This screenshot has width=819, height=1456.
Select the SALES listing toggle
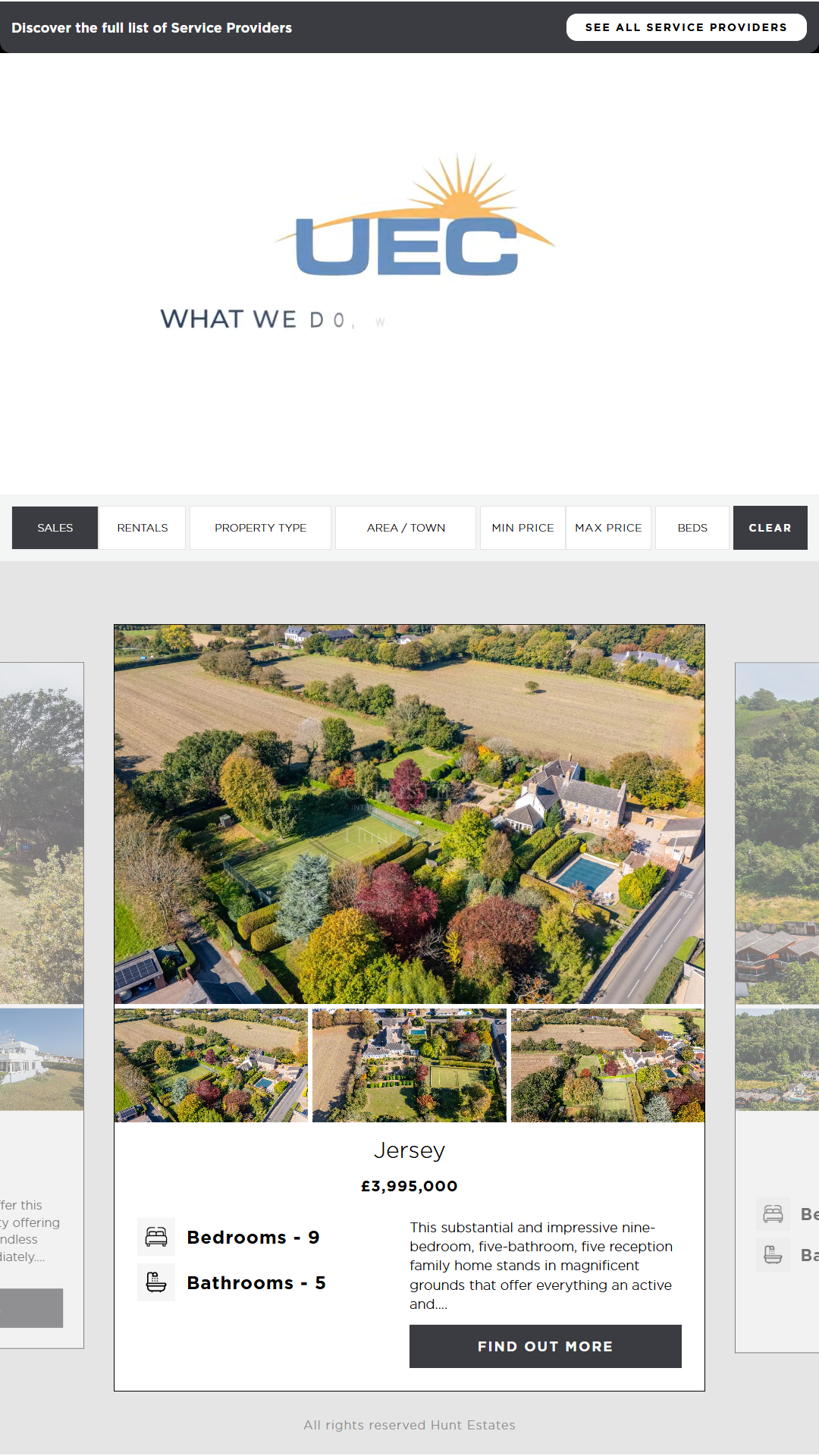55,528
